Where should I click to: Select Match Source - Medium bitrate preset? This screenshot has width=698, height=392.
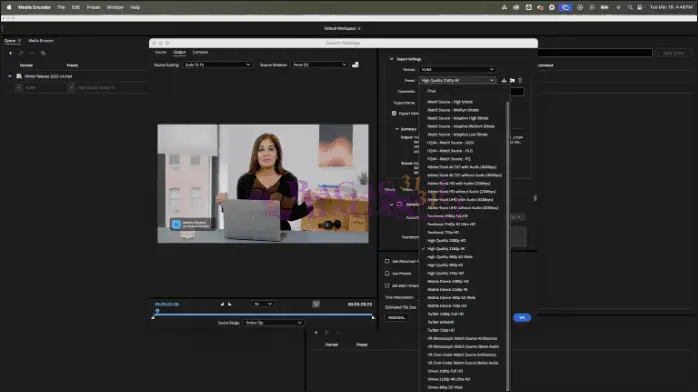point(453,110)
